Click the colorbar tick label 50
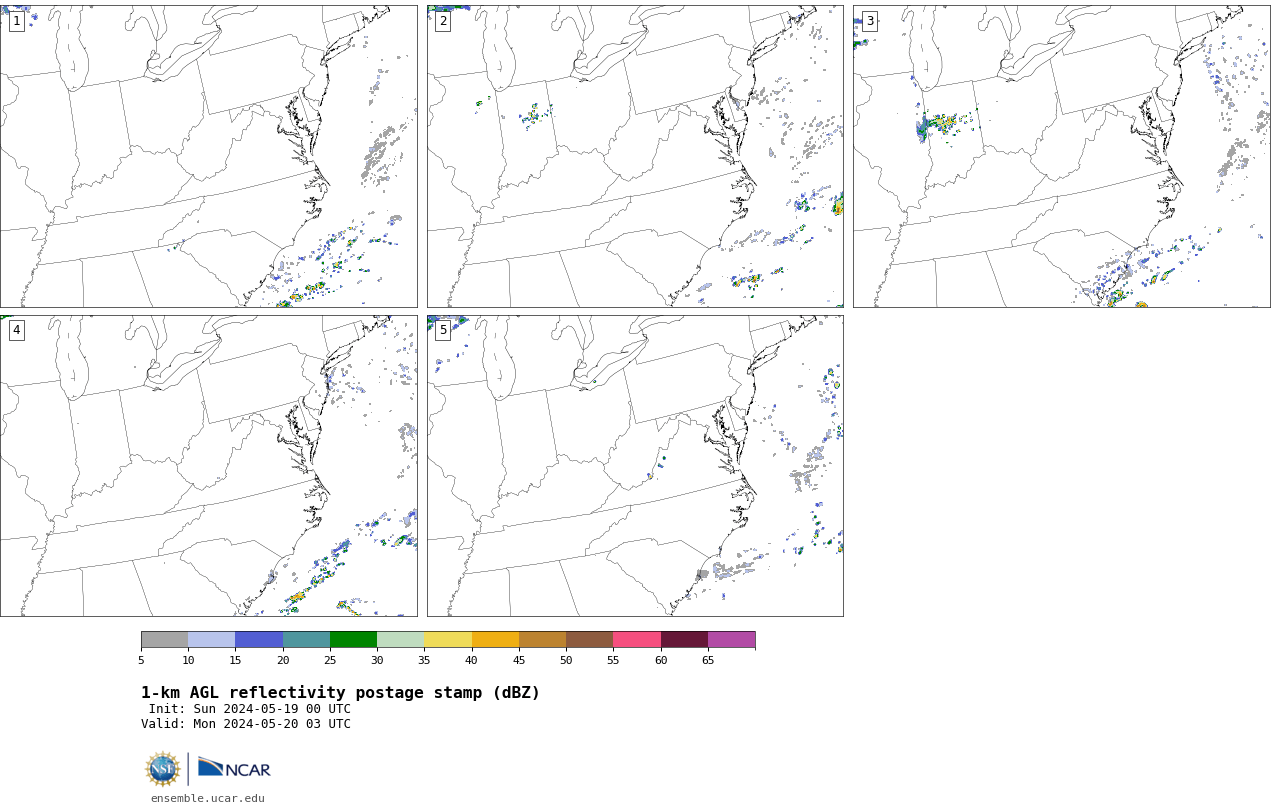 point(566,660)
